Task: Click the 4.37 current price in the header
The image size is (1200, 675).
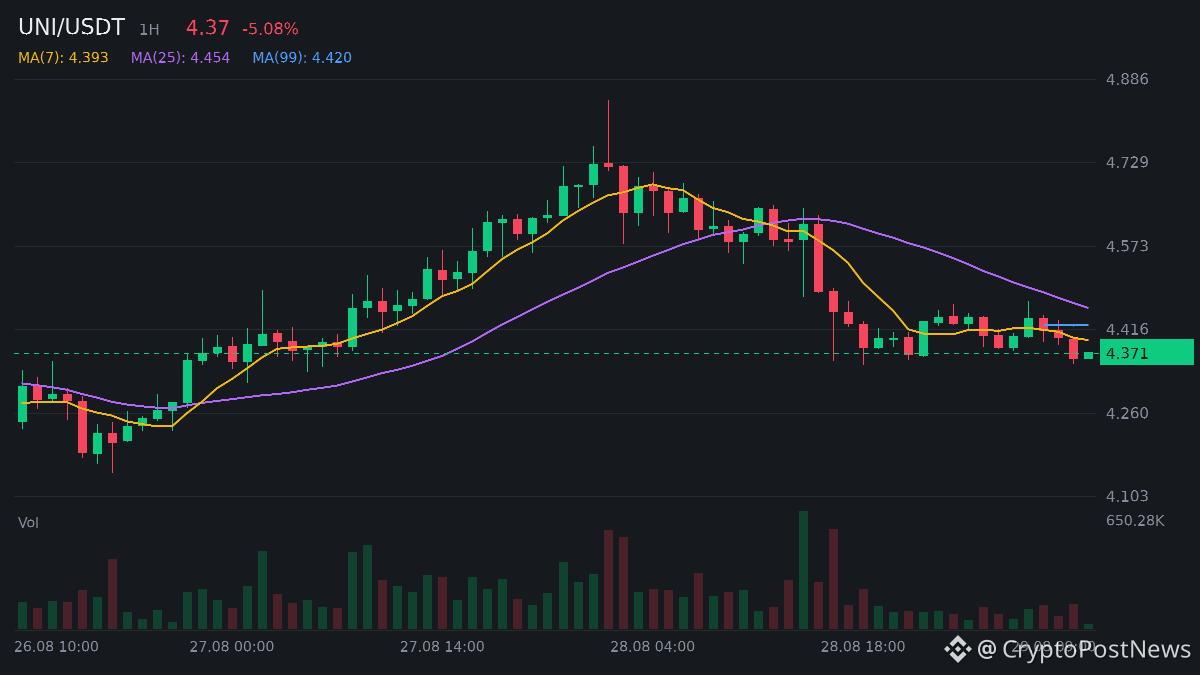Action: 207,28
